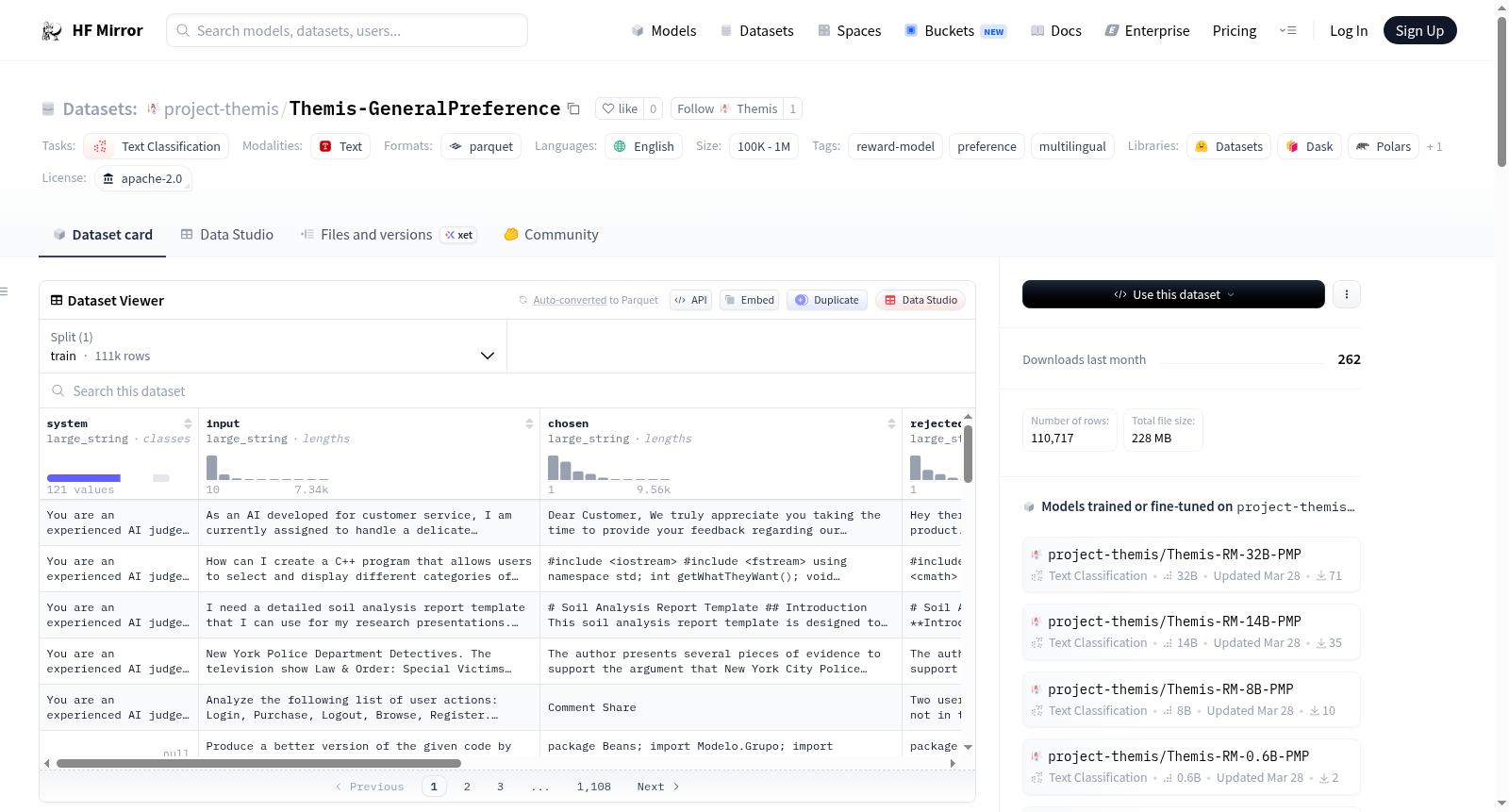1509x812 pixels.
Task: Select the English language tag
Action: coord(644,146)
